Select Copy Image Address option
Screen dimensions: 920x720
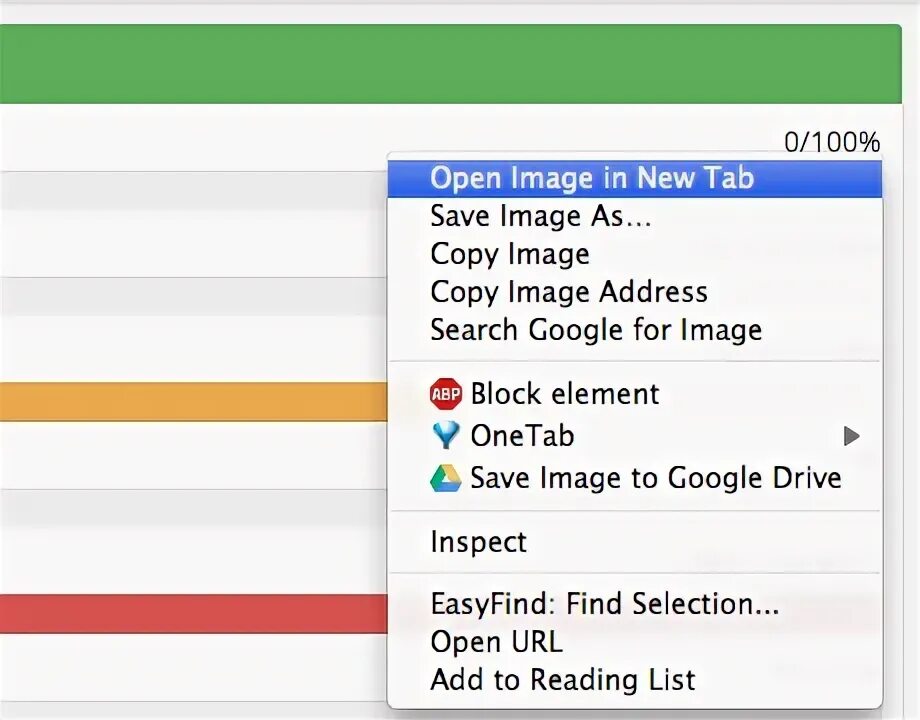pyautogui.click(x=568, y=292)
